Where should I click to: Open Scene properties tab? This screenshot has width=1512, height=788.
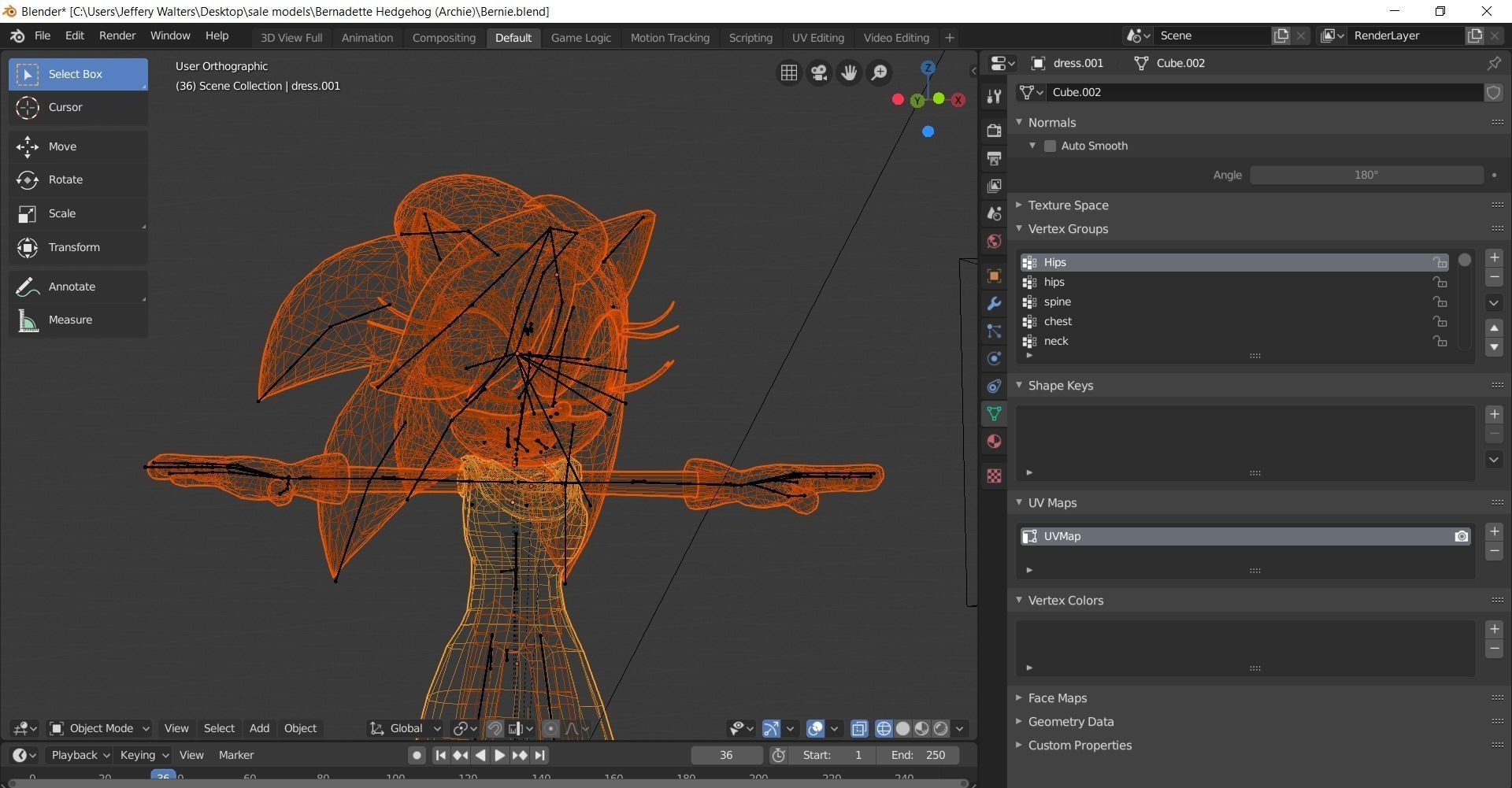pyautogui.click(x=994, y=213)
